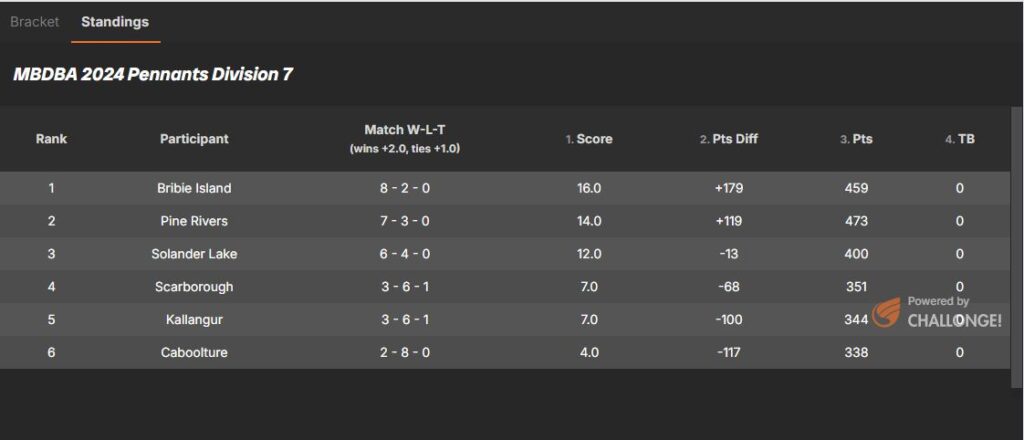
Task: Click the Challonge flame logo icon
Action: tap(885, 313)
